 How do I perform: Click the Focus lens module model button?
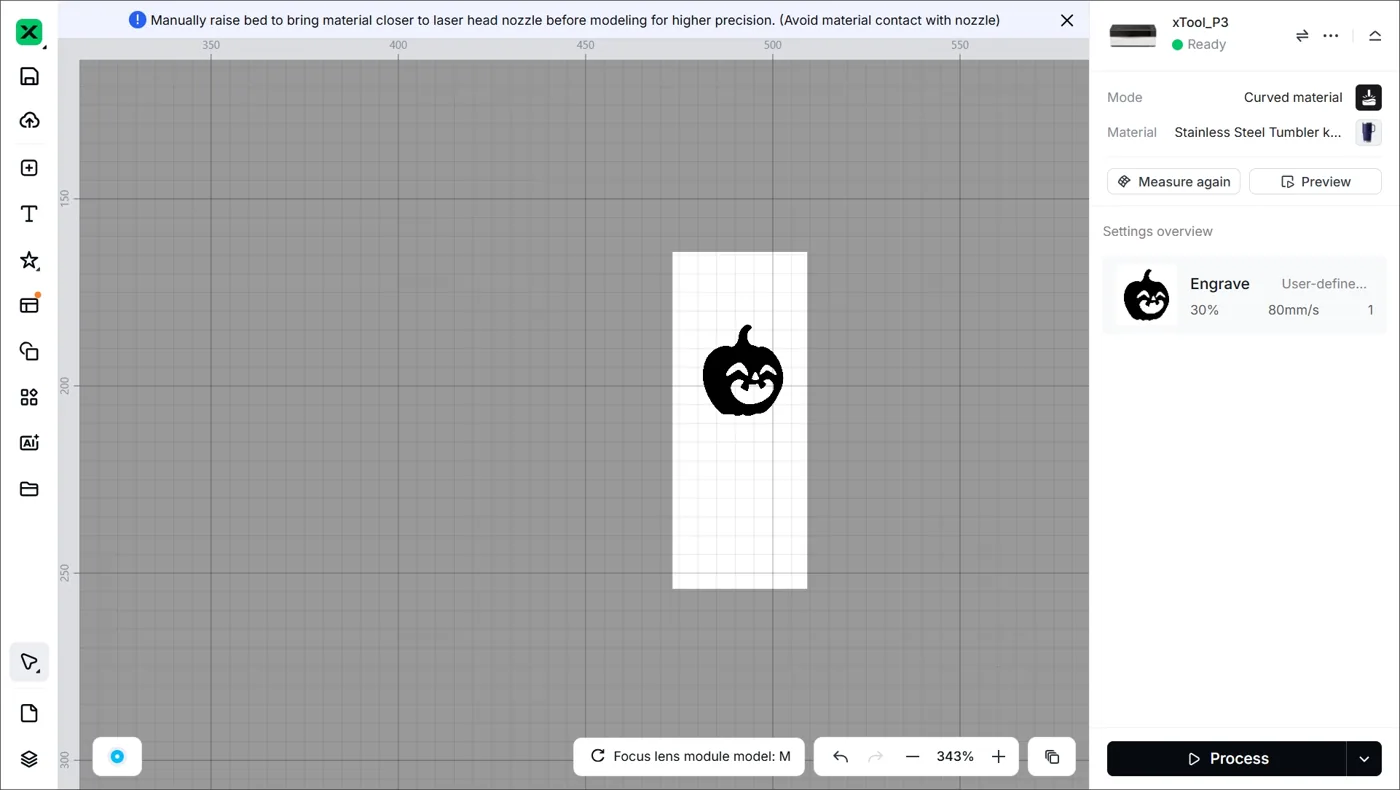(x=689, y=756)
